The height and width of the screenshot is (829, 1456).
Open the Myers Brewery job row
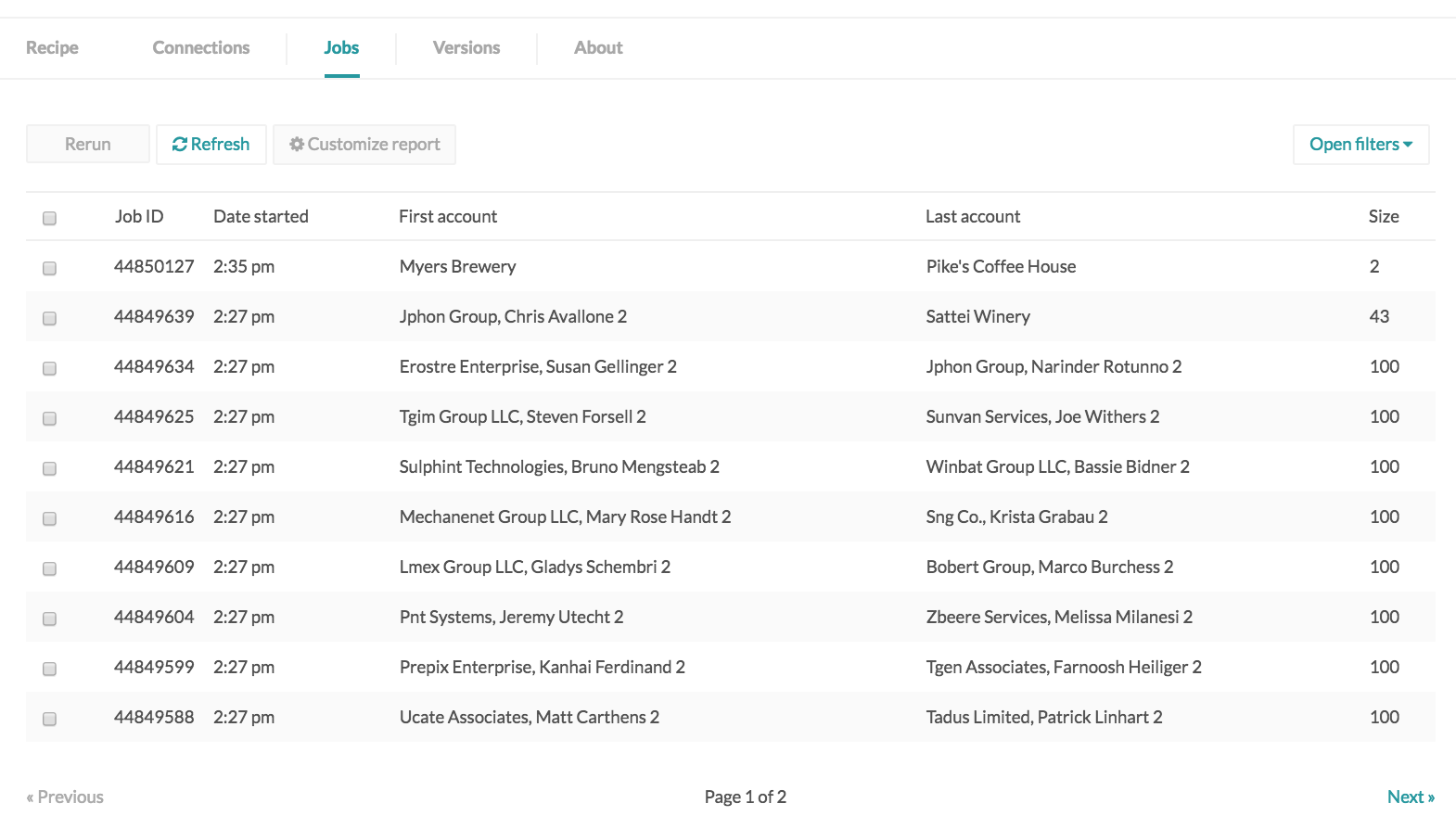(457, 267)
